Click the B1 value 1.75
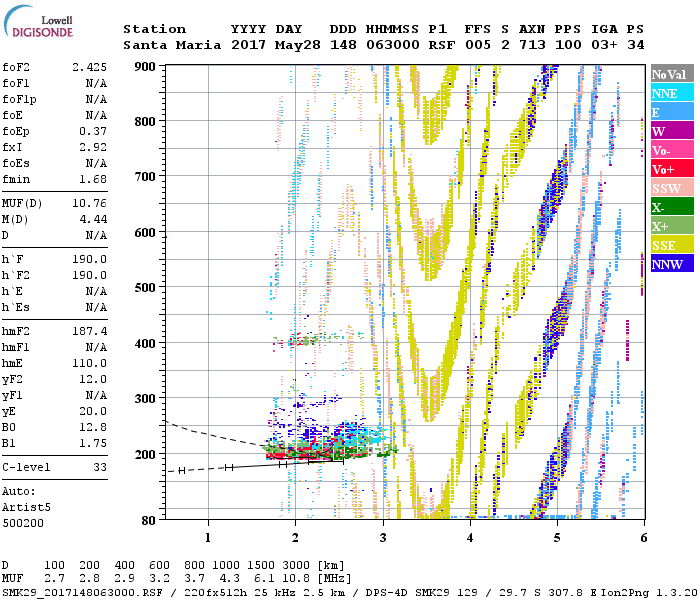Image resolution: width=700 pixels, height=600 pixels. [x=93, y=444]
